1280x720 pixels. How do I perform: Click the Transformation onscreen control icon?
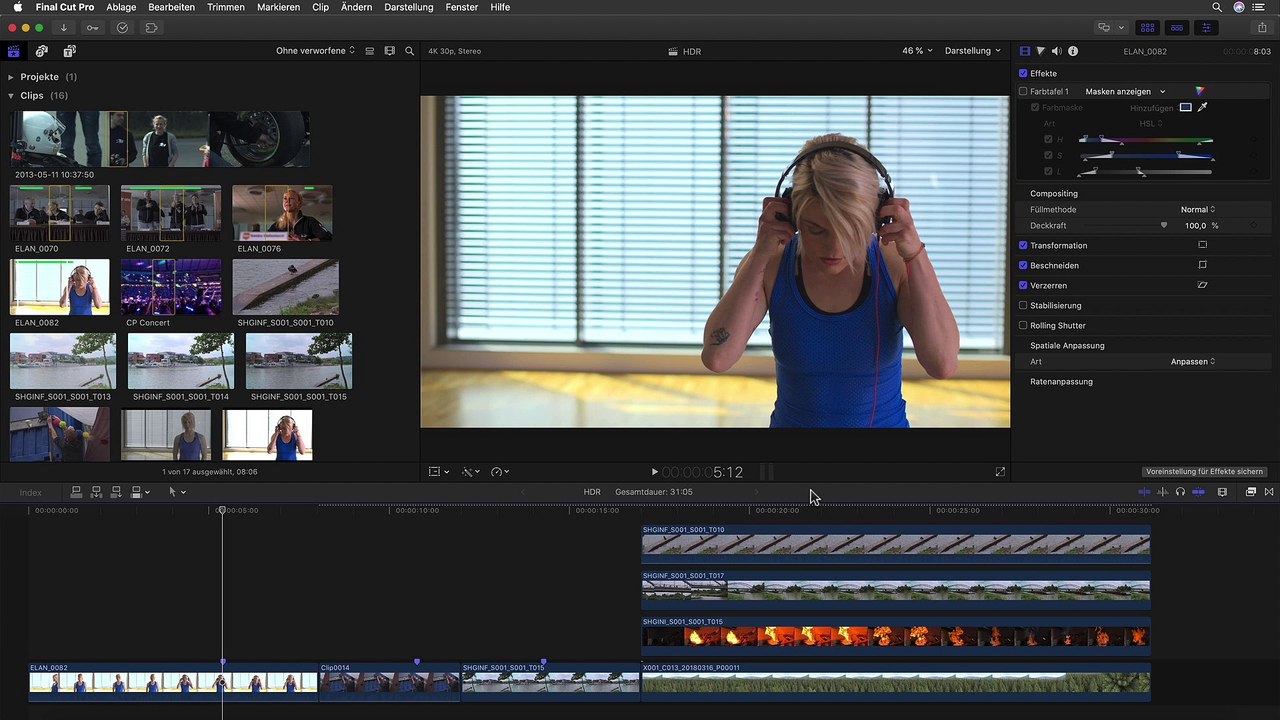pyautogui.click(x=1202, y=245)
